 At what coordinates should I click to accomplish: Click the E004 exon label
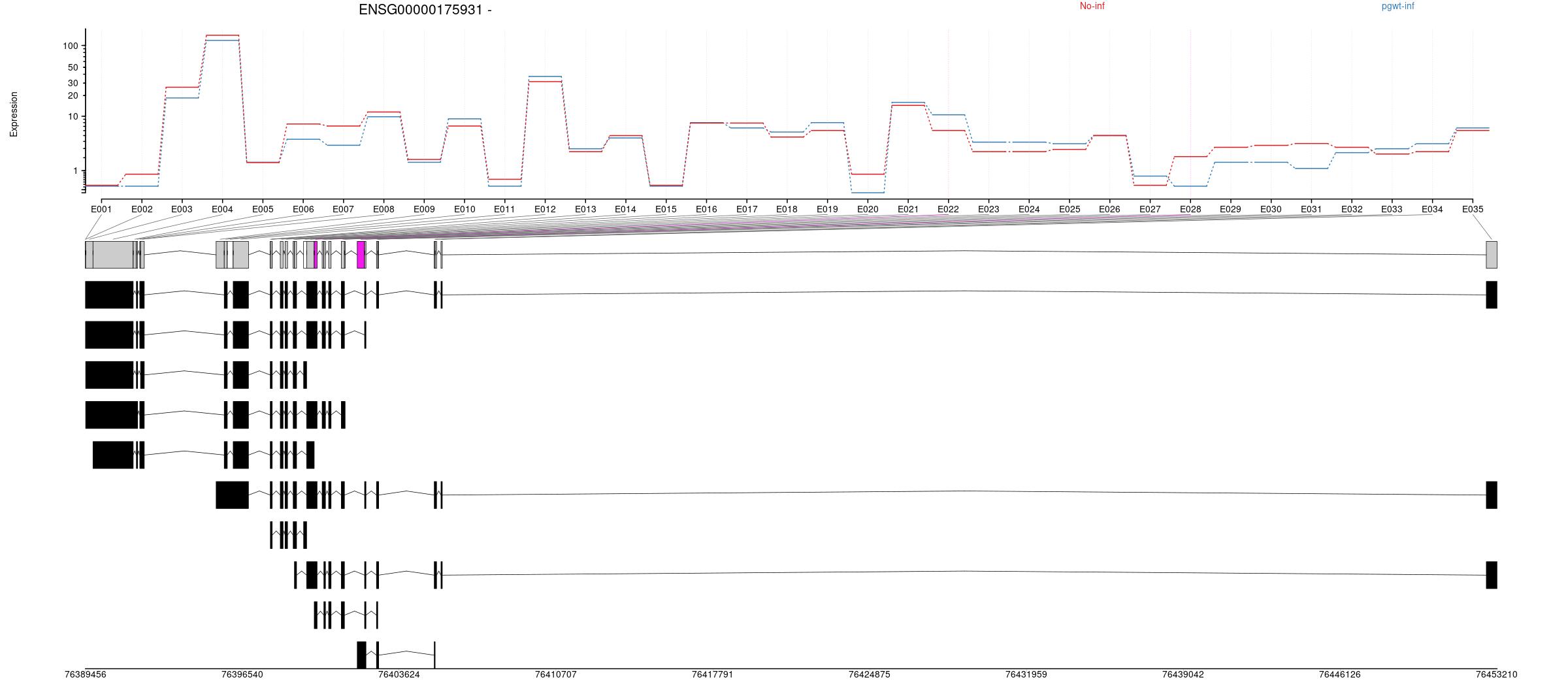tap(222, 209)
